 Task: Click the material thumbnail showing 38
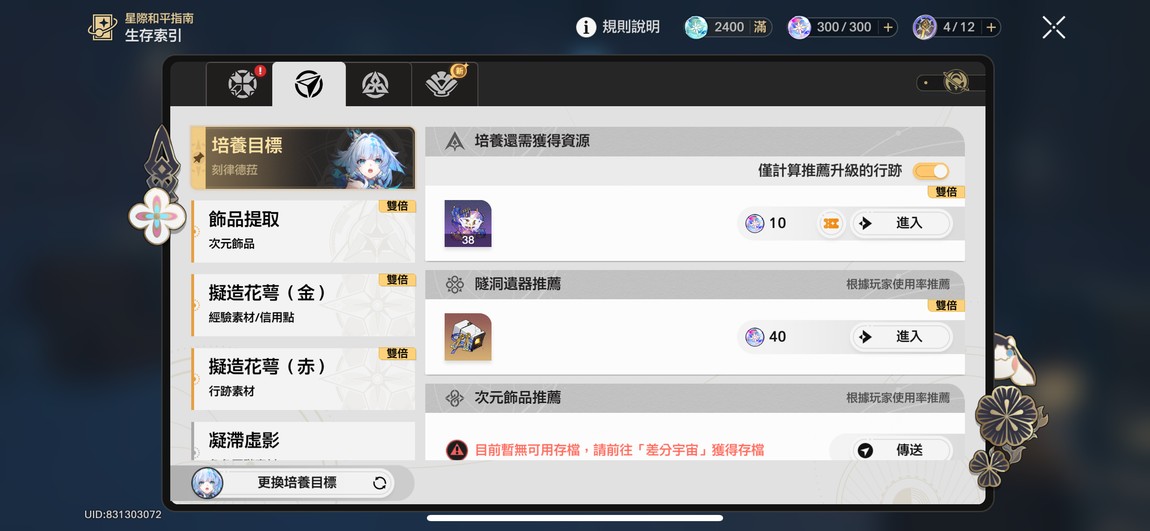click(468, 224)
